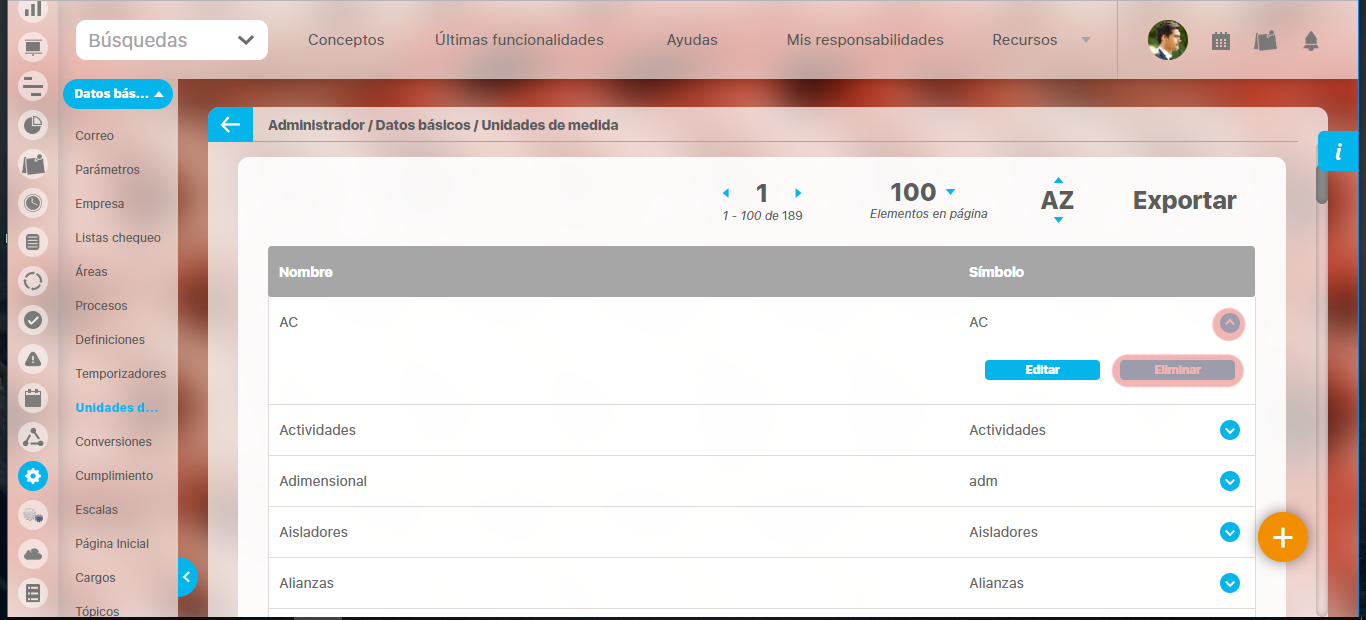The image size is (1366, 620).
Task: Open the calendar icon in top bar
Action: (1220, 41)
